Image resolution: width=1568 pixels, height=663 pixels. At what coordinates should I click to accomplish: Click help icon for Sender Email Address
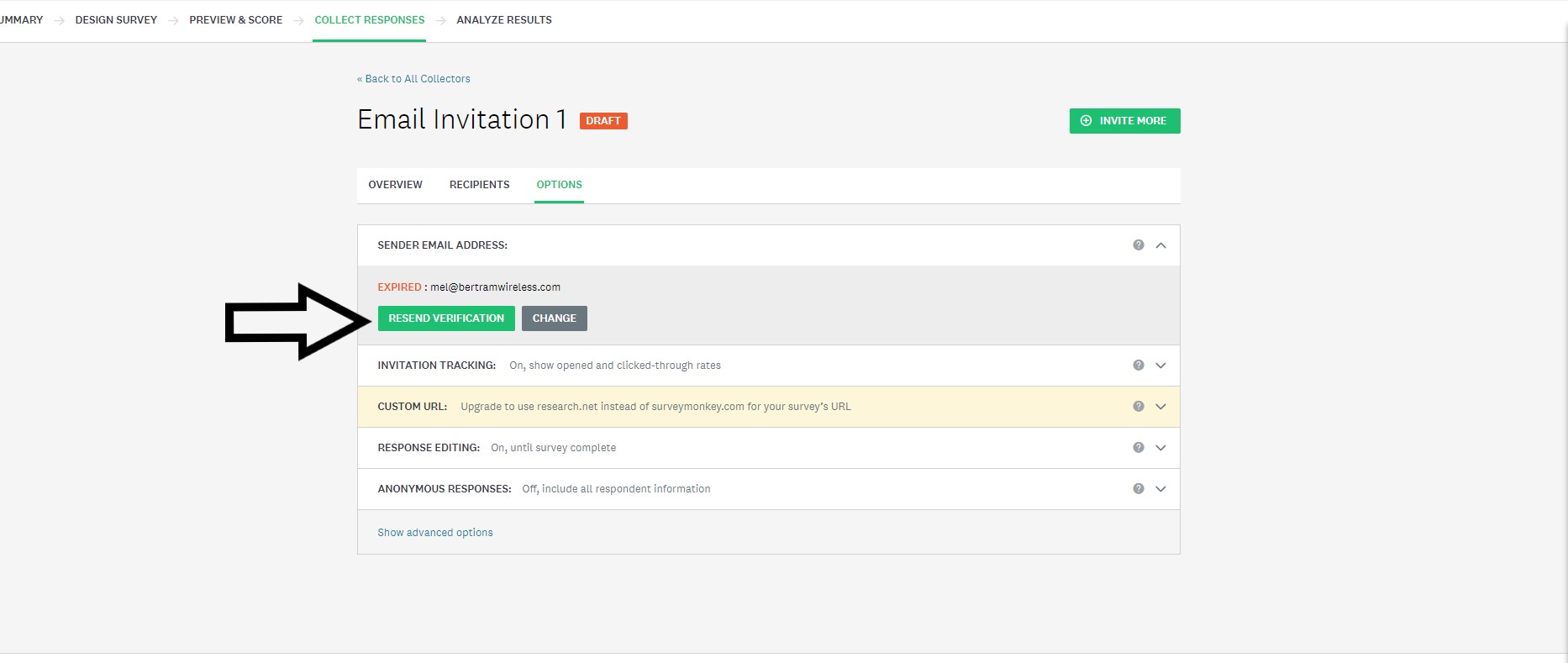coord(1138,245)
